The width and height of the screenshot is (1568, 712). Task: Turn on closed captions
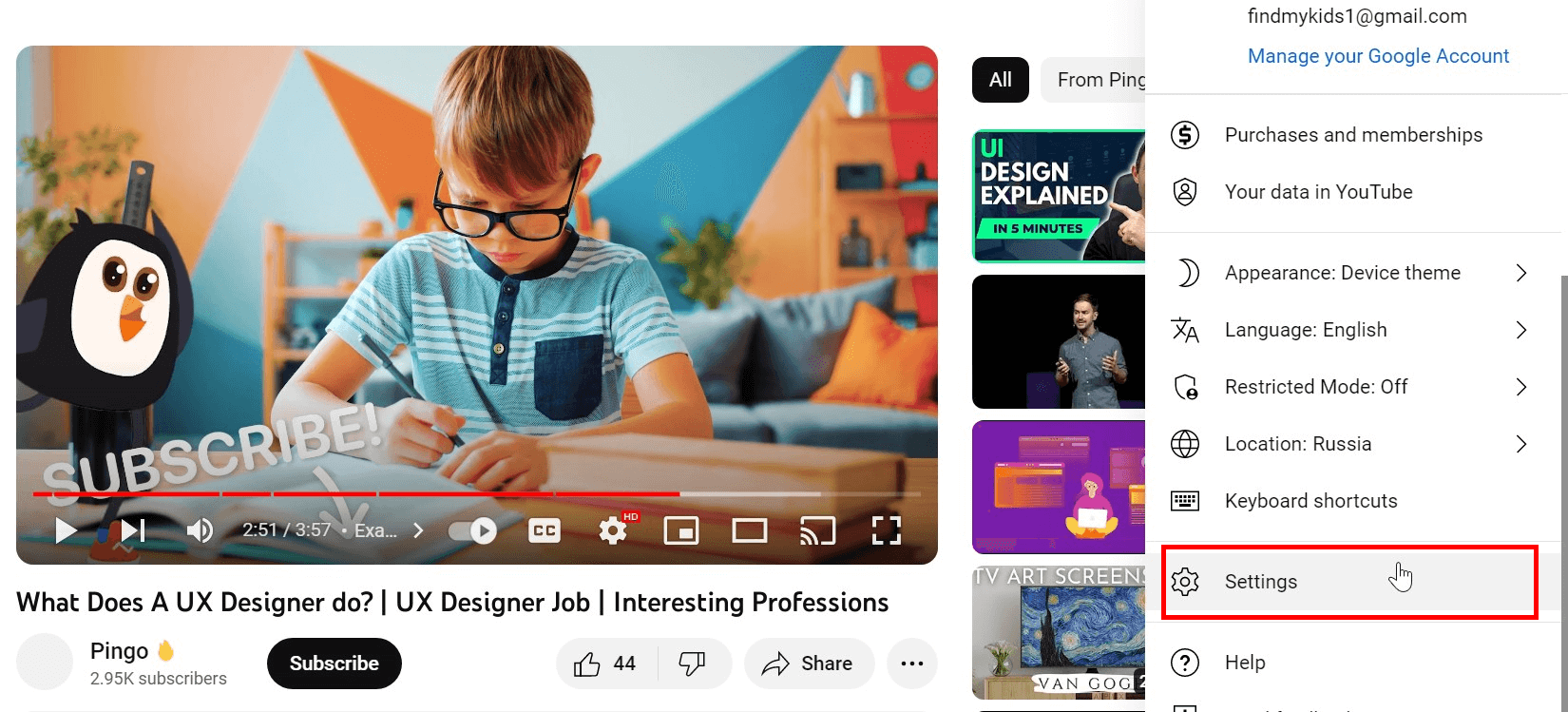pyautogui.click(x=545, y=530)
